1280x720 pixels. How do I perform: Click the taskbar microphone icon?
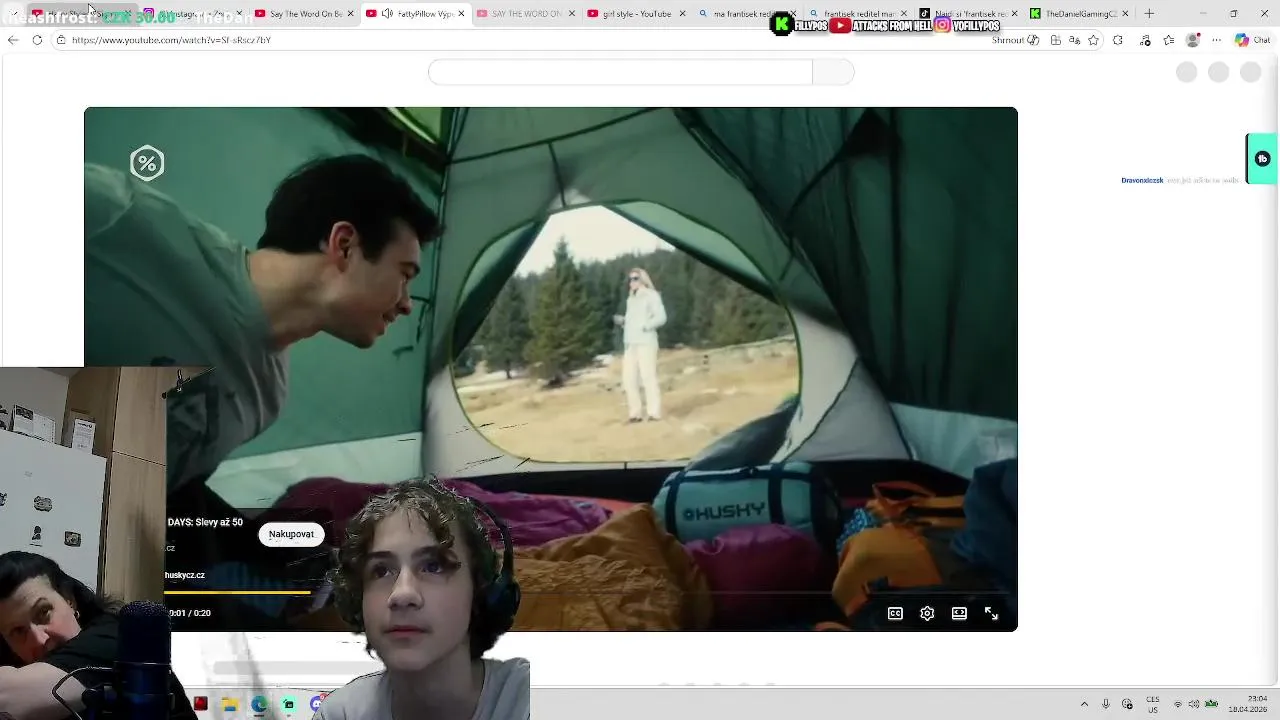(1105, 704)
